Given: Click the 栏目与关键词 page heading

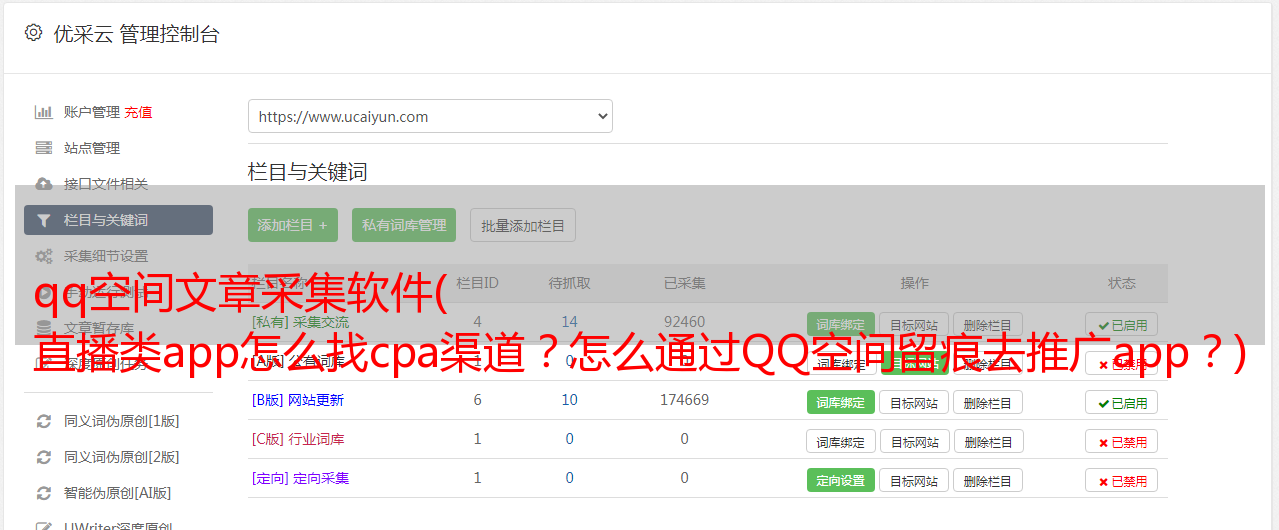Looking at the screenshot, I should tap(308, 172).
